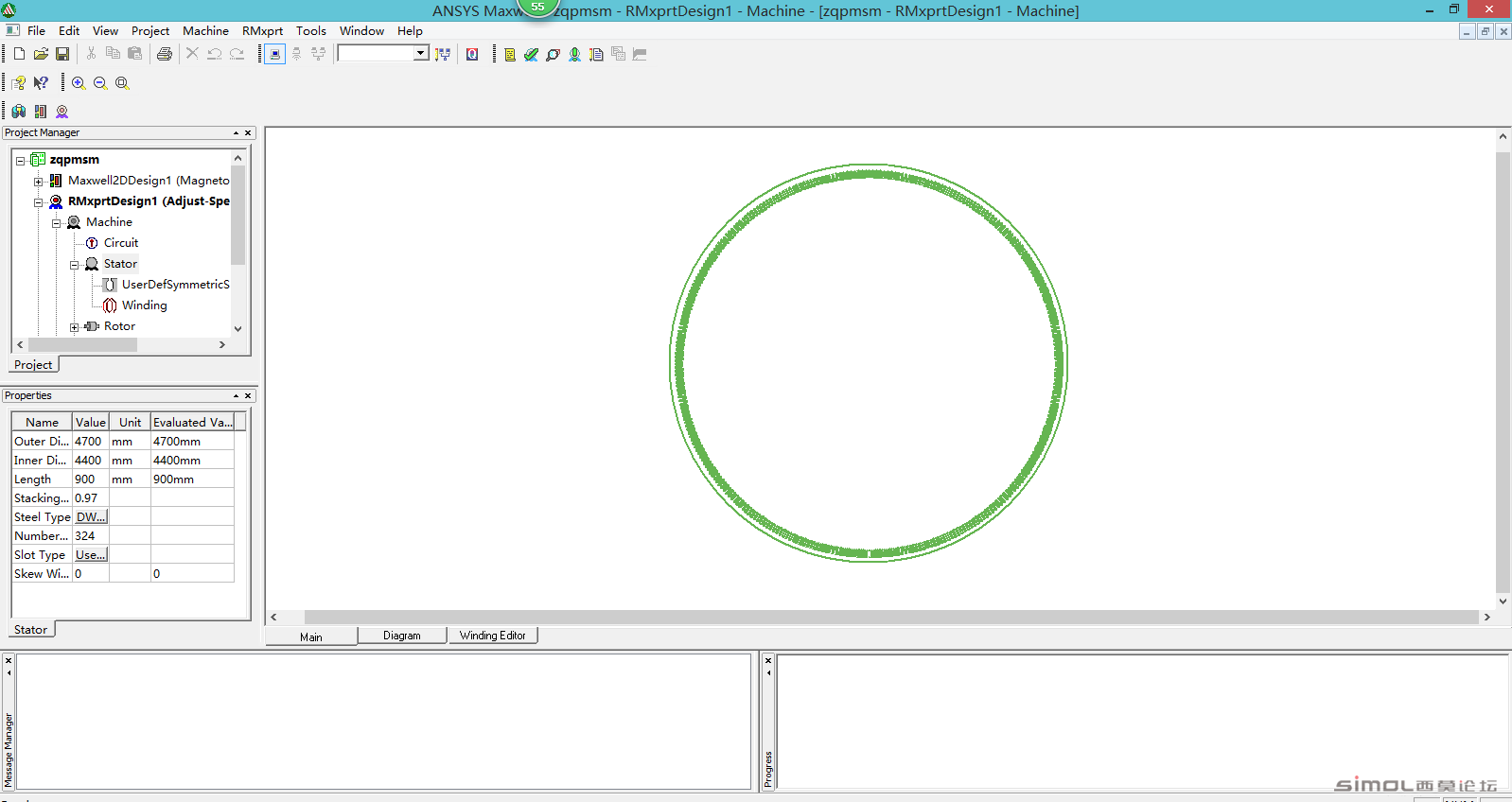Open the yellow notes list icon
Screen dimensions: 1512x802
click(510, 54)
